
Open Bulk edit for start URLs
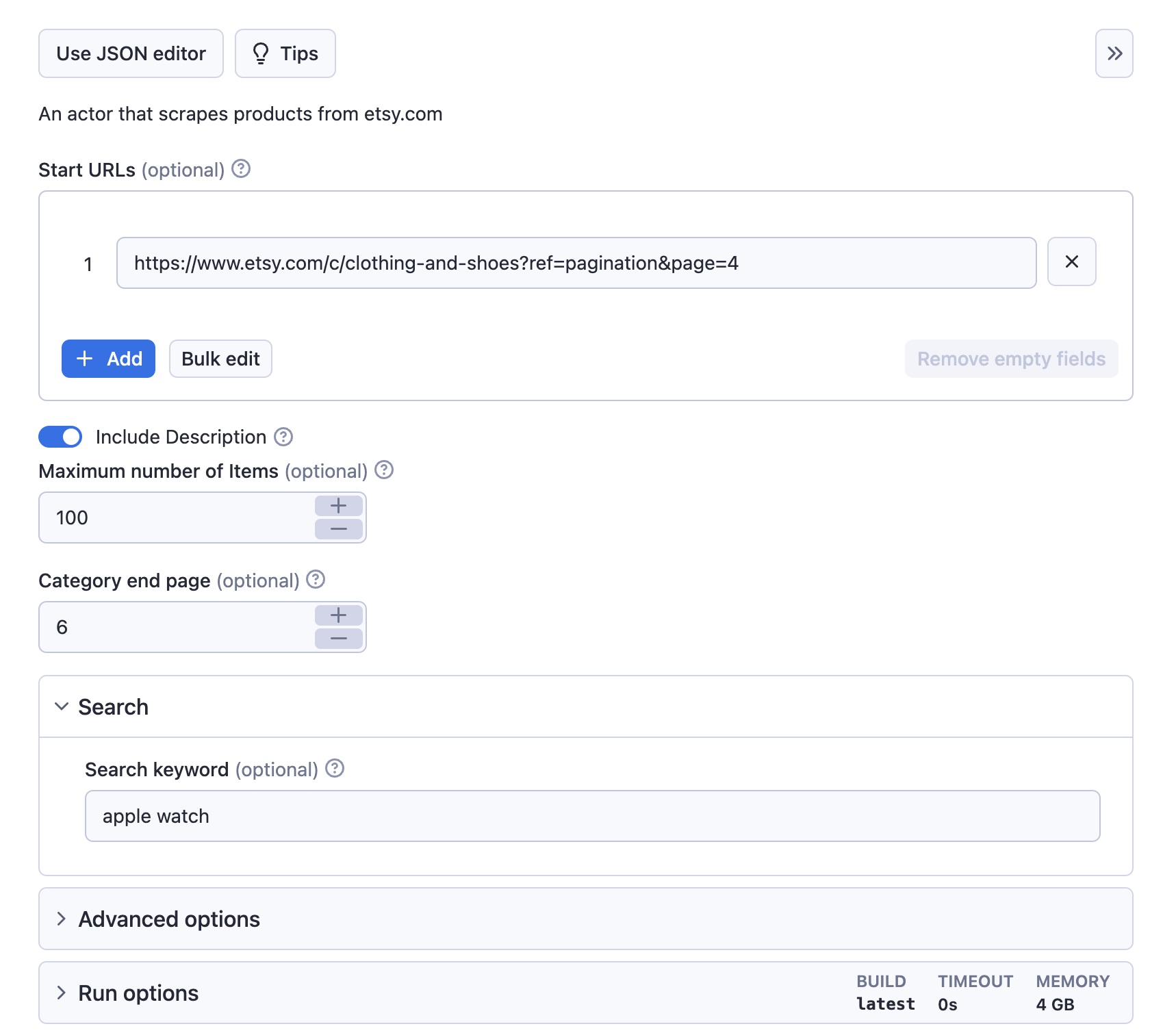[220, 359]
